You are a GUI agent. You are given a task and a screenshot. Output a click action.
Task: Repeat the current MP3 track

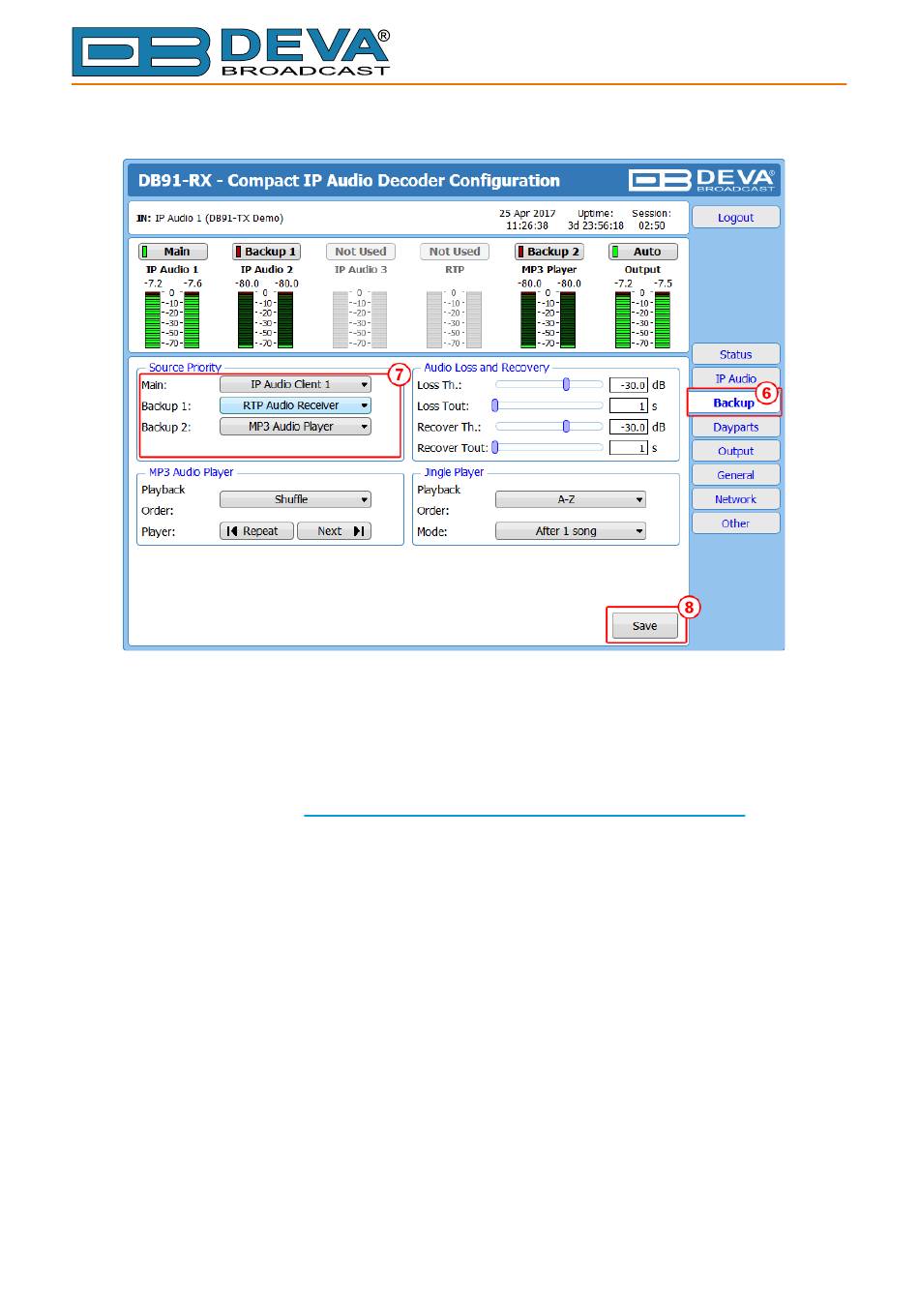click(256, 531)
